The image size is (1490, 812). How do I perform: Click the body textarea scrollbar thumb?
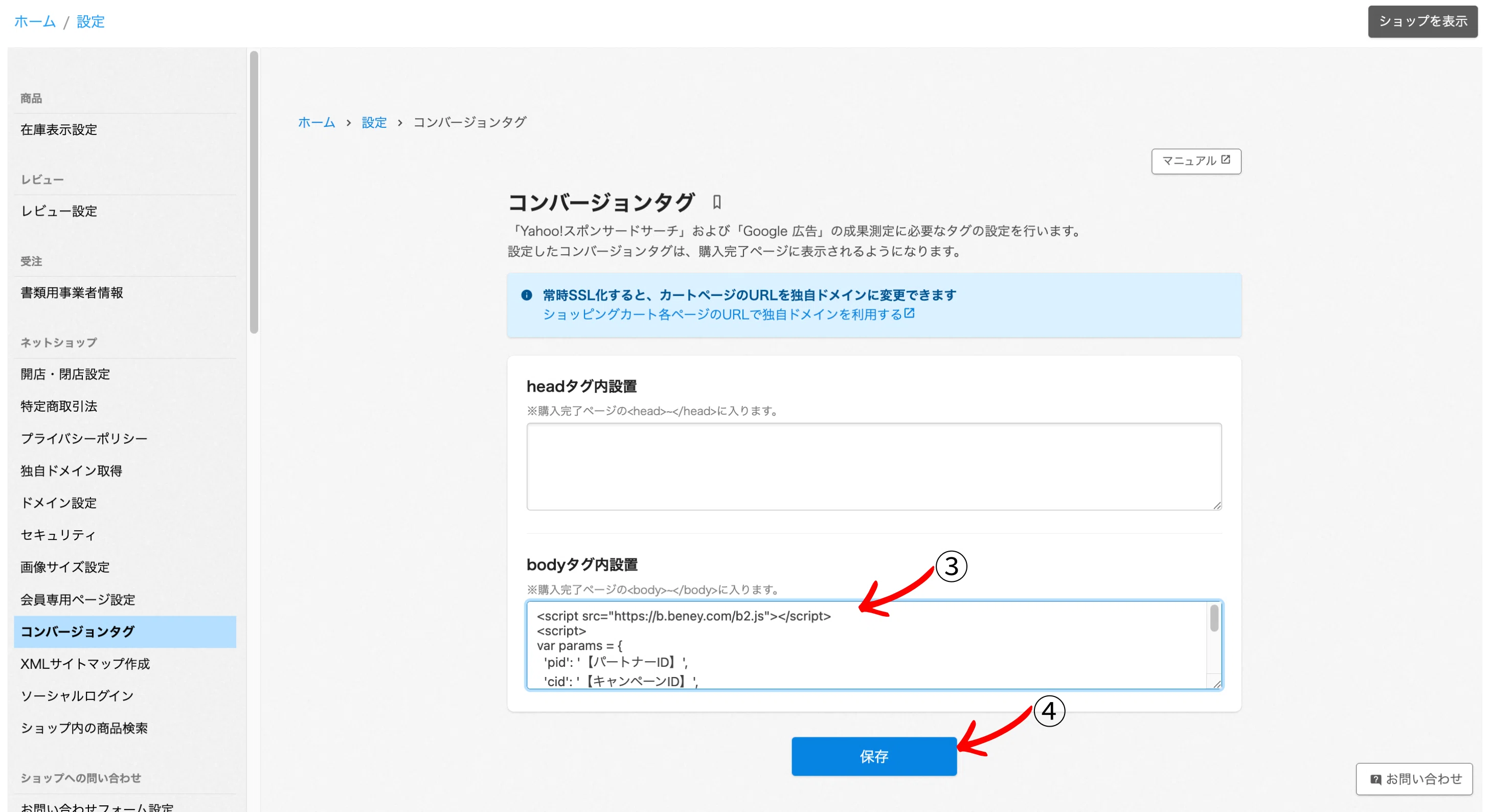coord(1214,618)
